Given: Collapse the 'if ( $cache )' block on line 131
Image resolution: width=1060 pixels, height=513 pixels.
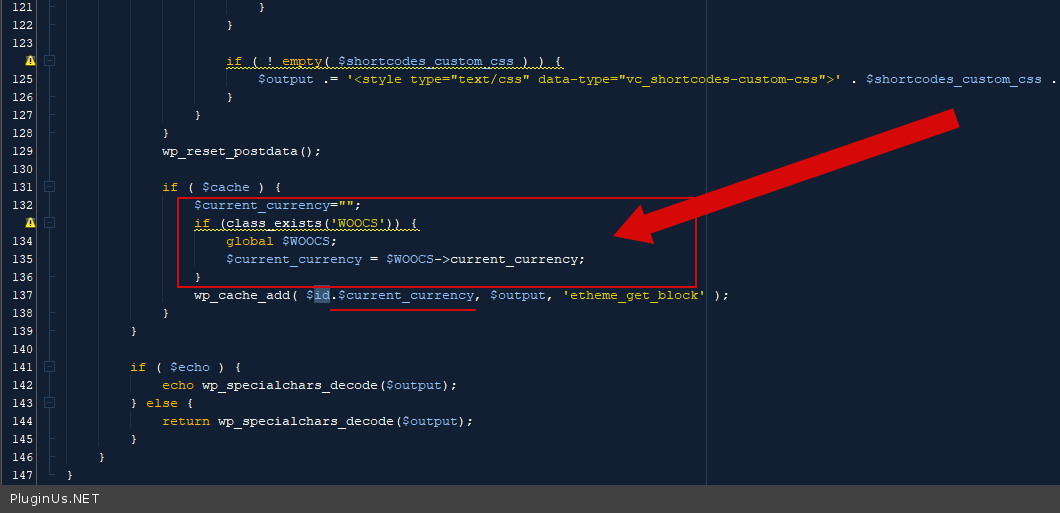Looking at the screenshot, I should 49,187.
